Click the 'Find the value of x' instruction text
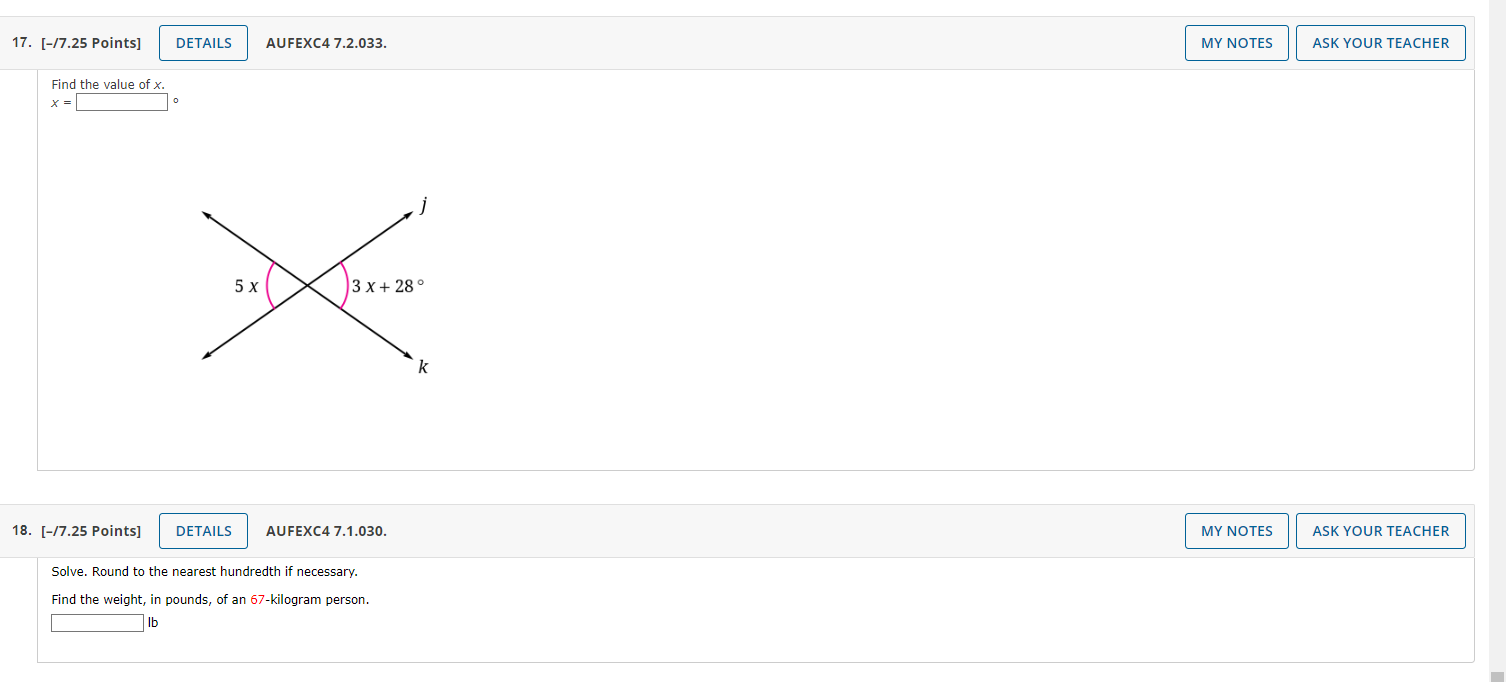This screenshot has width=1506, height=682. pyautogui.click(x=108, y=84)
